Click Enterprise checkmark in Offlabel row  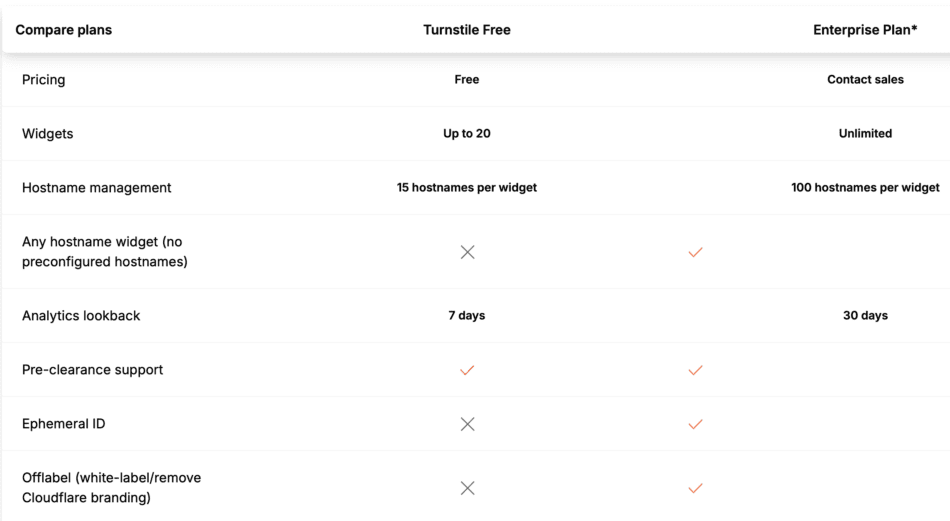click(x=696, y=488)
